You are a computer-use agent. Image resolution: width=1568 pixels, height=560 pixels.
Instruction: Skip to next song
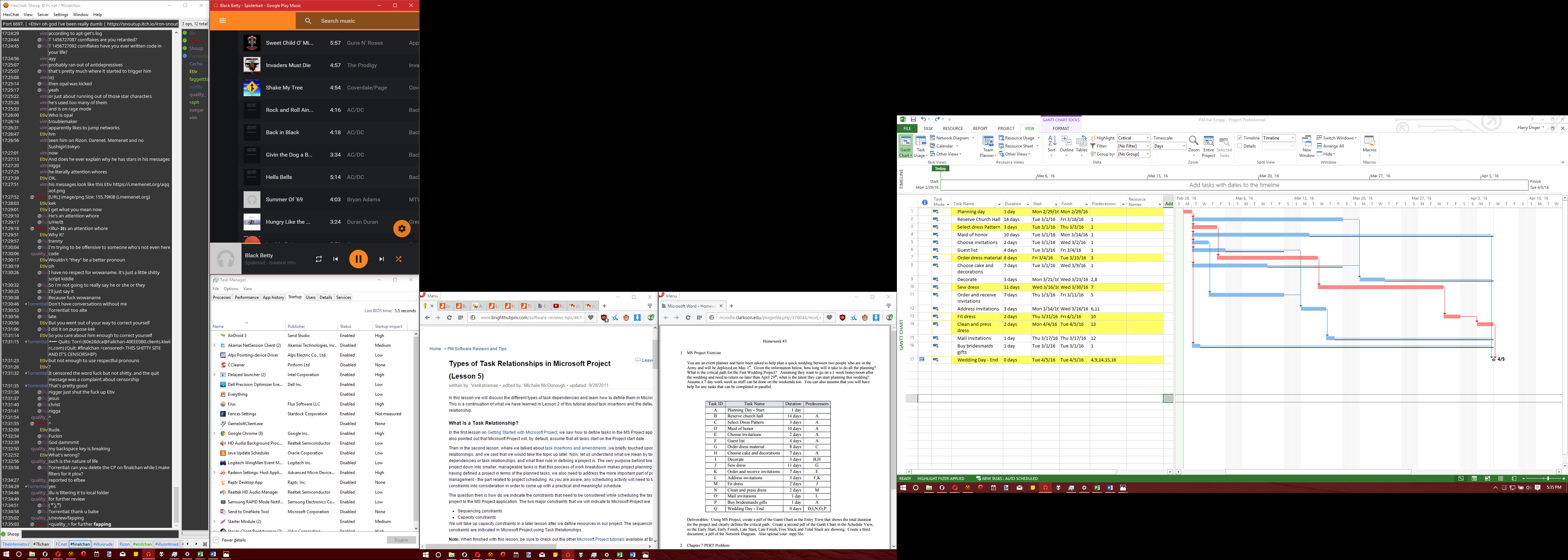click(x=382, y=259)
